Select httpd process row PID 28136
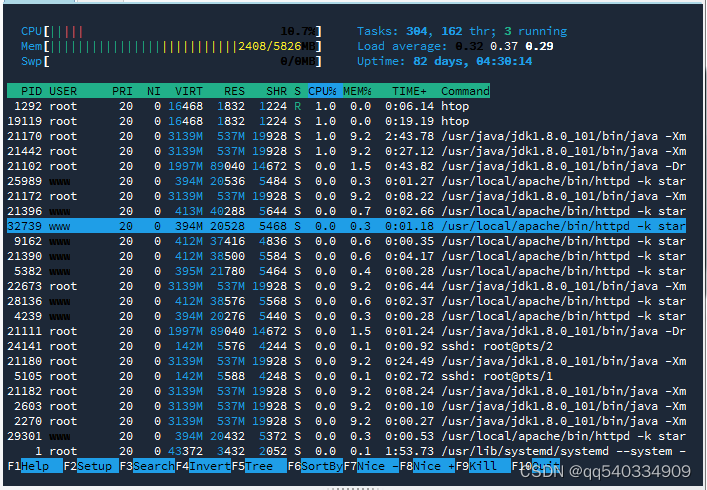This screenshot has width=707, height=490. pos(346,301)
